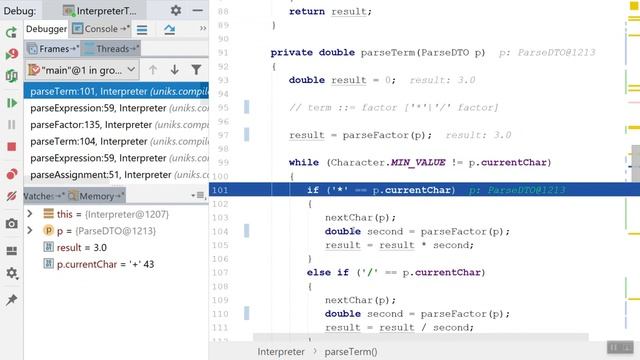Image resolution: width=640 pixels, height=360 pixels.
Task: Click the Step Over icon
Action: (x=169, y=29)
